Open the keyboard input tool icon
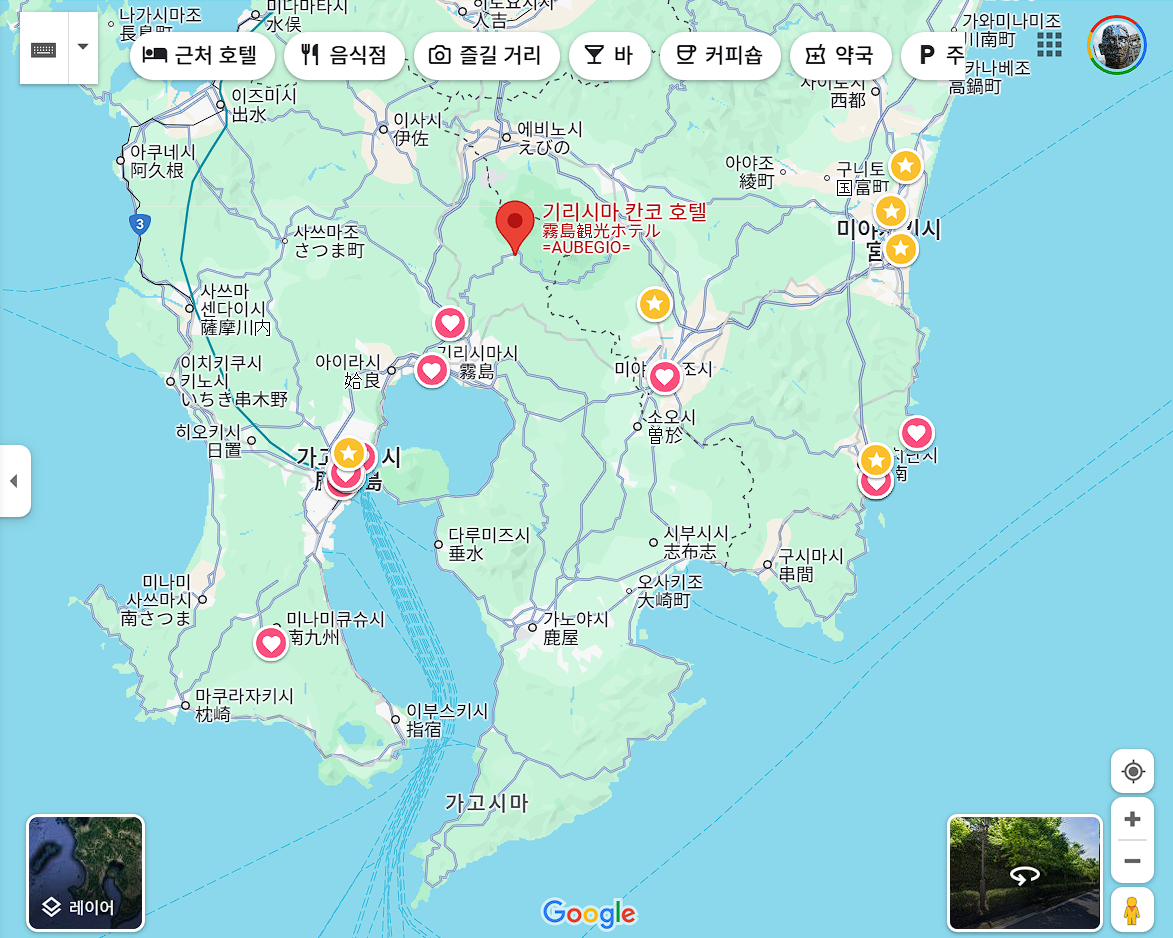1173x938 pixels. (x=43, y=49)
